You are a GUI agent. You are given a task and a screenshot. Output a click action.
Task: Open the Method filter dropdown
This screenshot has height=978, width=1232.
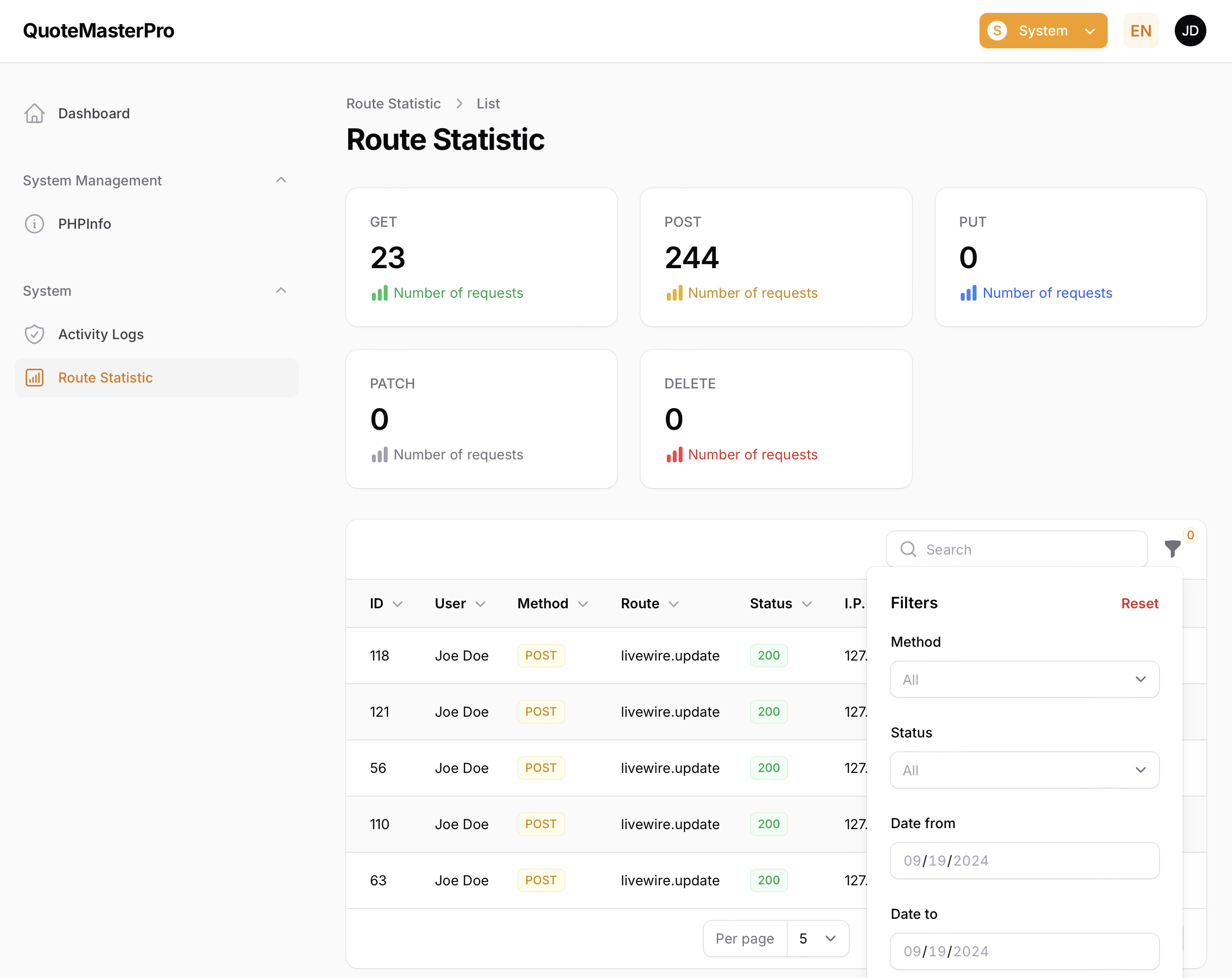pyautogui.click(x=1024, y=679)
